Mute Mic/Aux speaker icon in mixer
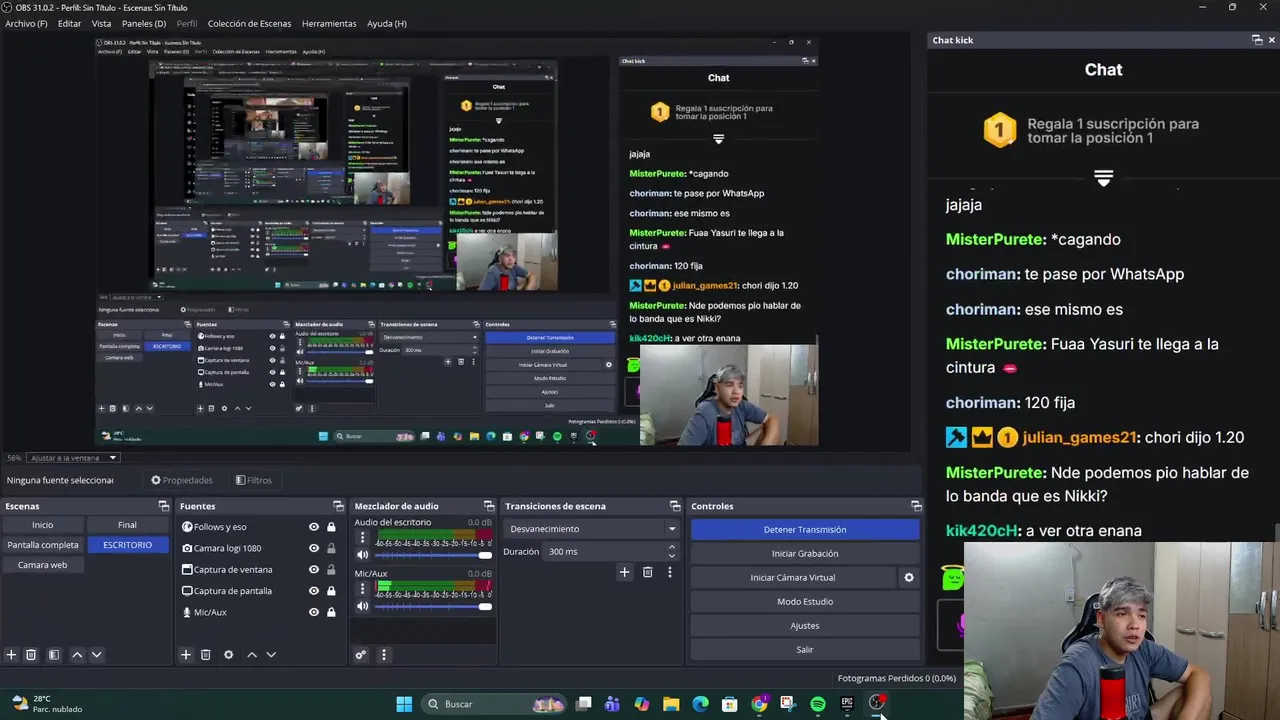This screenshot has width=1280, height=720. (x=362, y=606)
